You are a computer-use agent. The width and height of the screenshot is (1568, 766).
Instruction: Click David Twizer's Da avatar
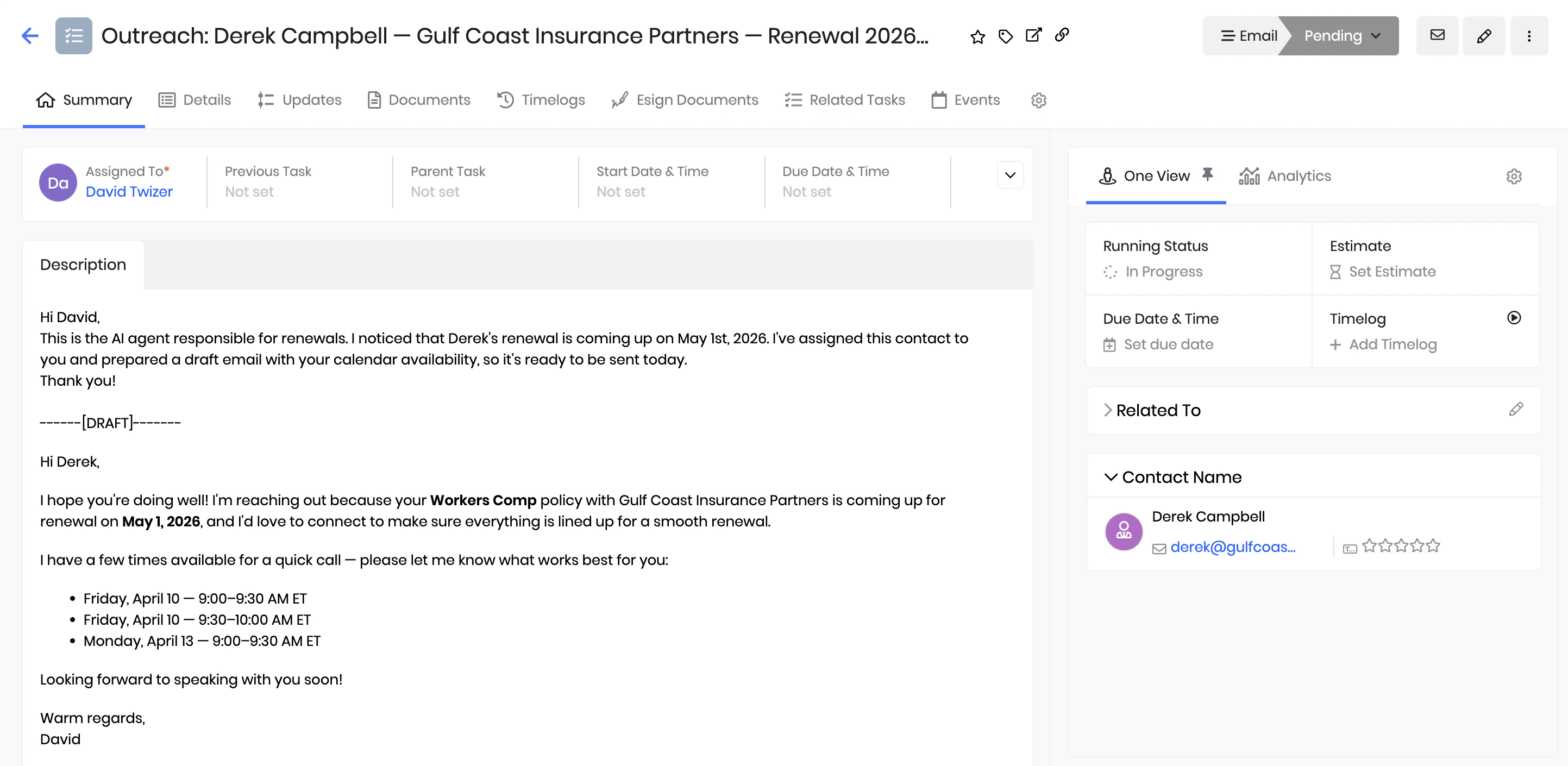(x=58, y=183)
